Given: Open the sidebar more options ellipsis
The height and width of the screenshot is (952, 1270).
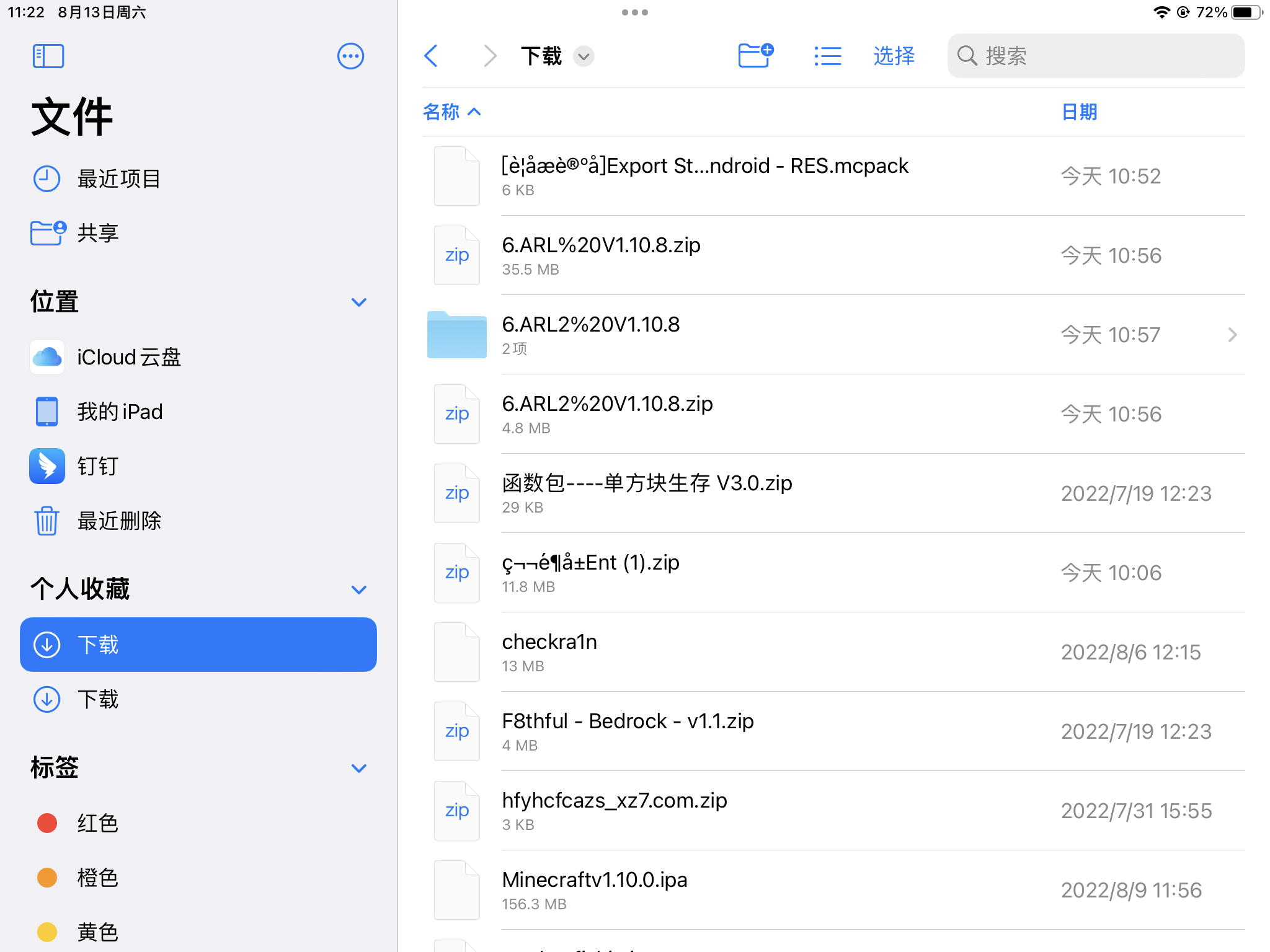Looking at the screenshot, I should click(350, 56).
